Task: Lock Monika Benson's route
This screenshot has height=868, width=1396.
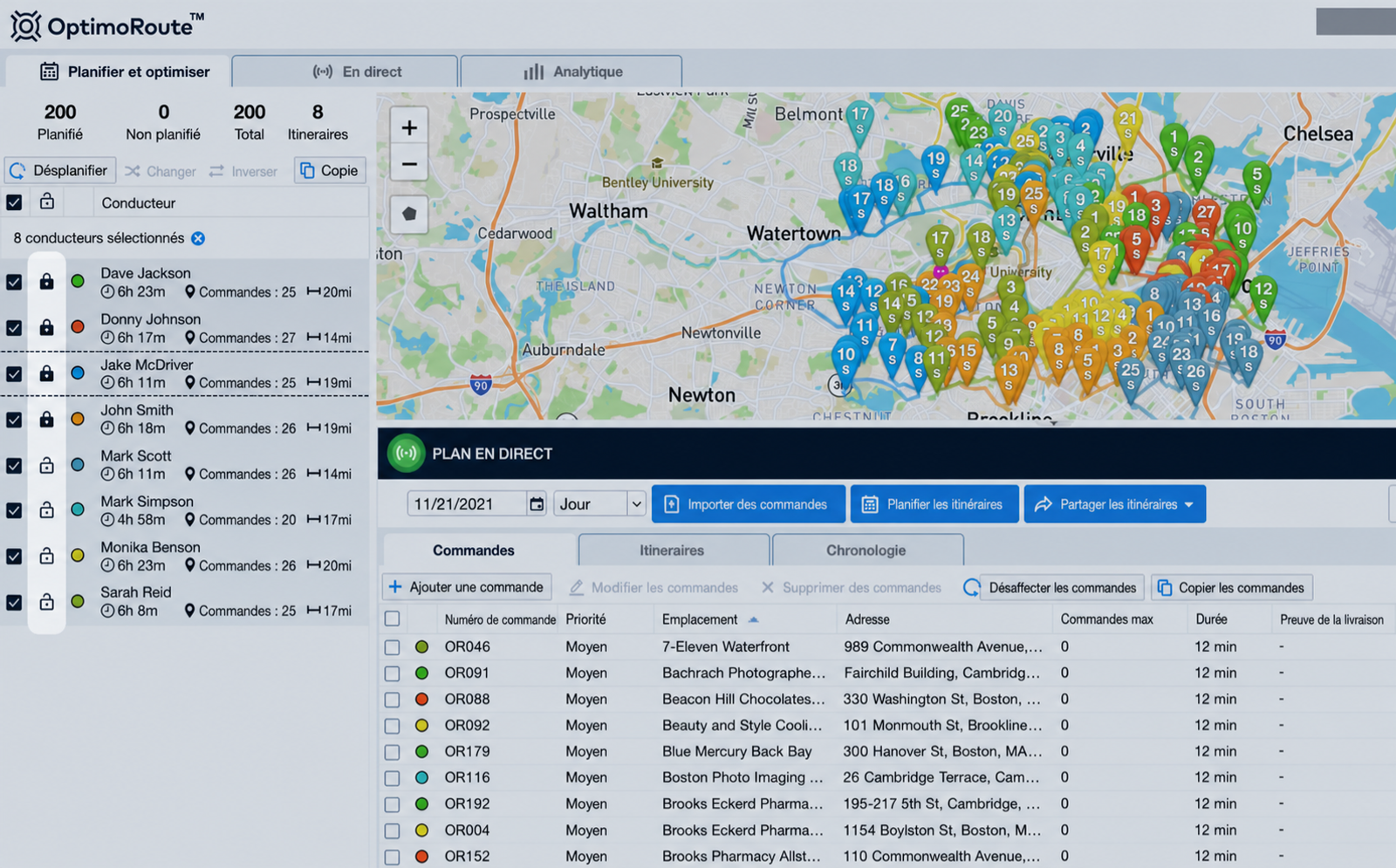Action: (46, 556)
